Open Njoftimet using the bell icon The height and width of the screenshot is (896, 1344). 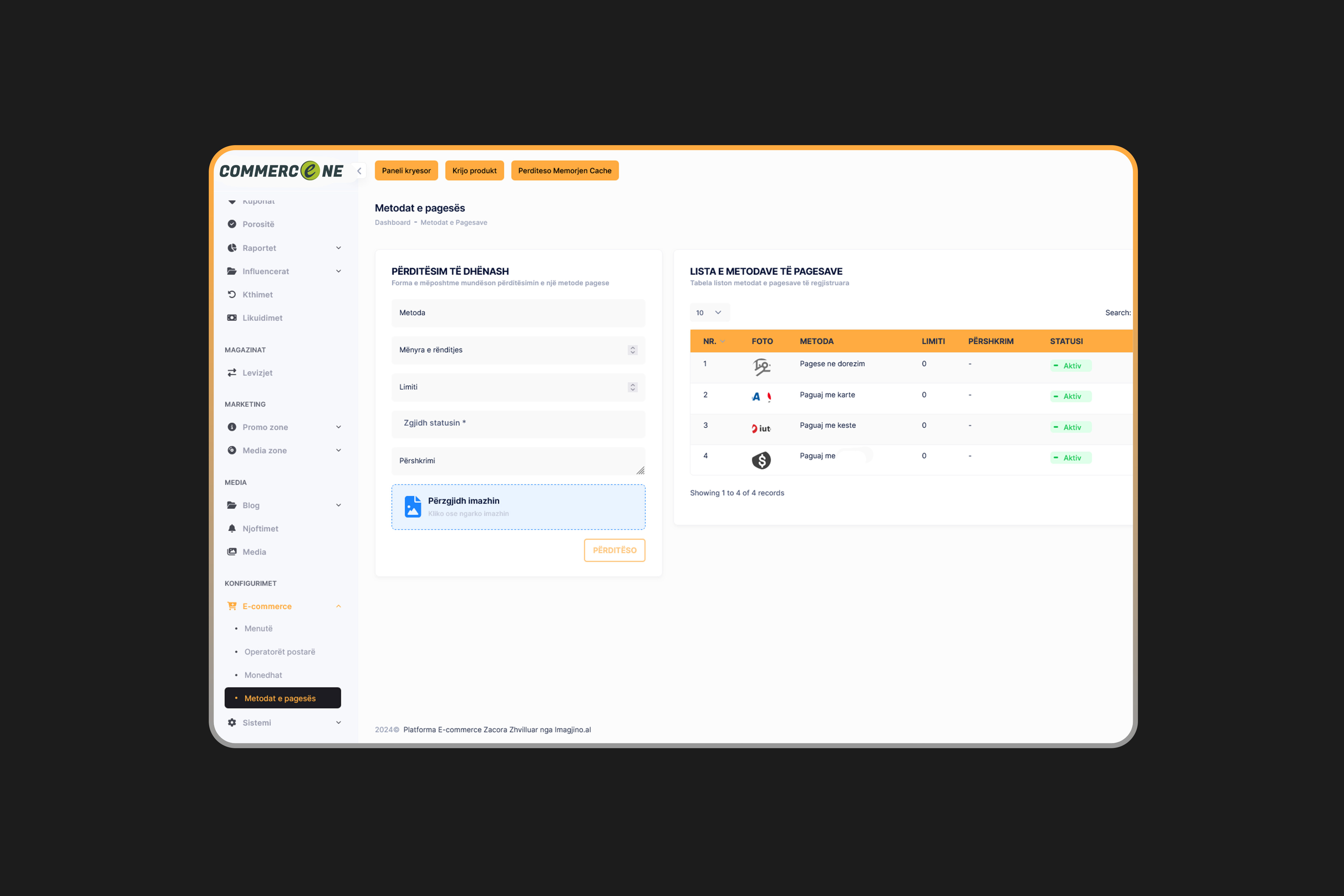tap(232, 528)
